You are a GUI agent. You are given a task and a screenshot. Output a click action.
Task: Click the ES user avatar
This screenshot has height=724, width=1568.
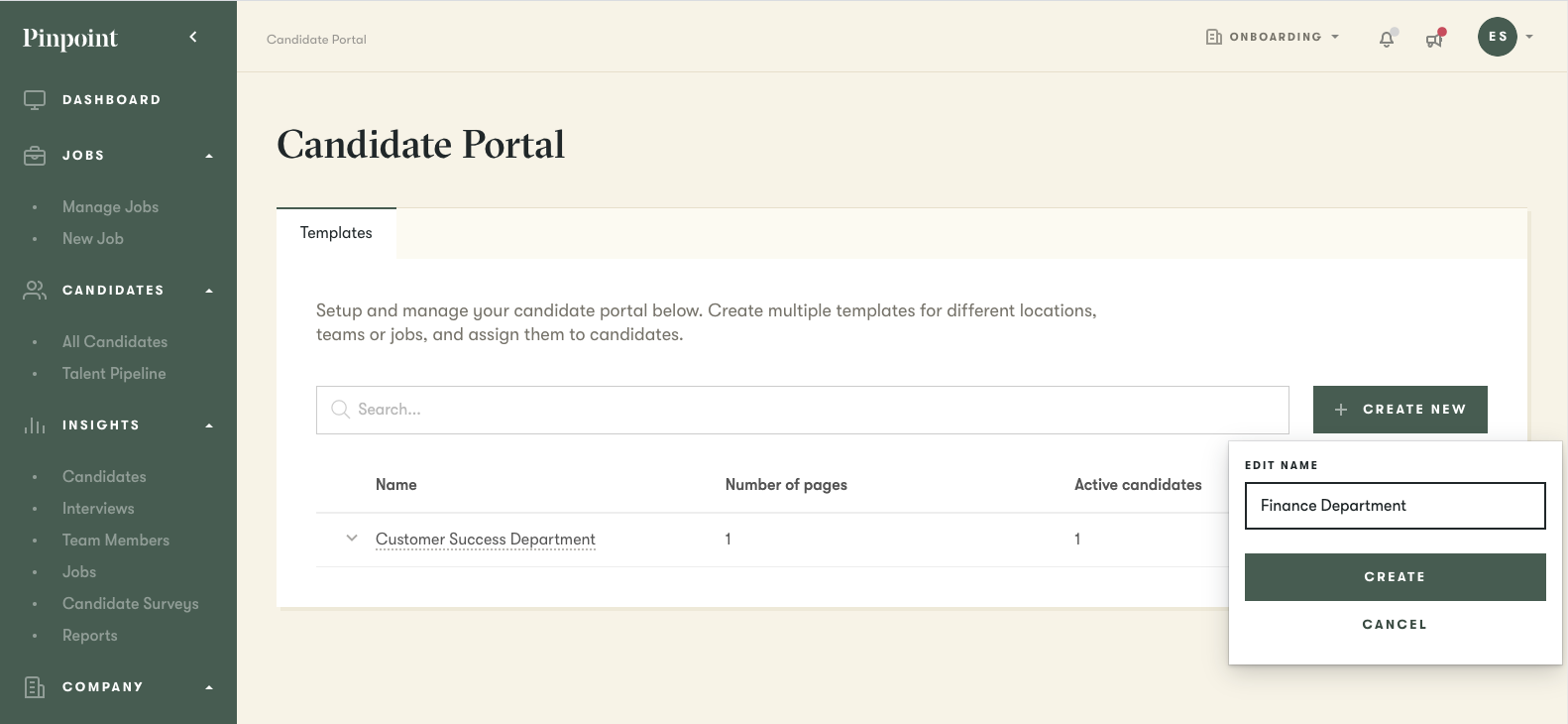click(1497, 37)
